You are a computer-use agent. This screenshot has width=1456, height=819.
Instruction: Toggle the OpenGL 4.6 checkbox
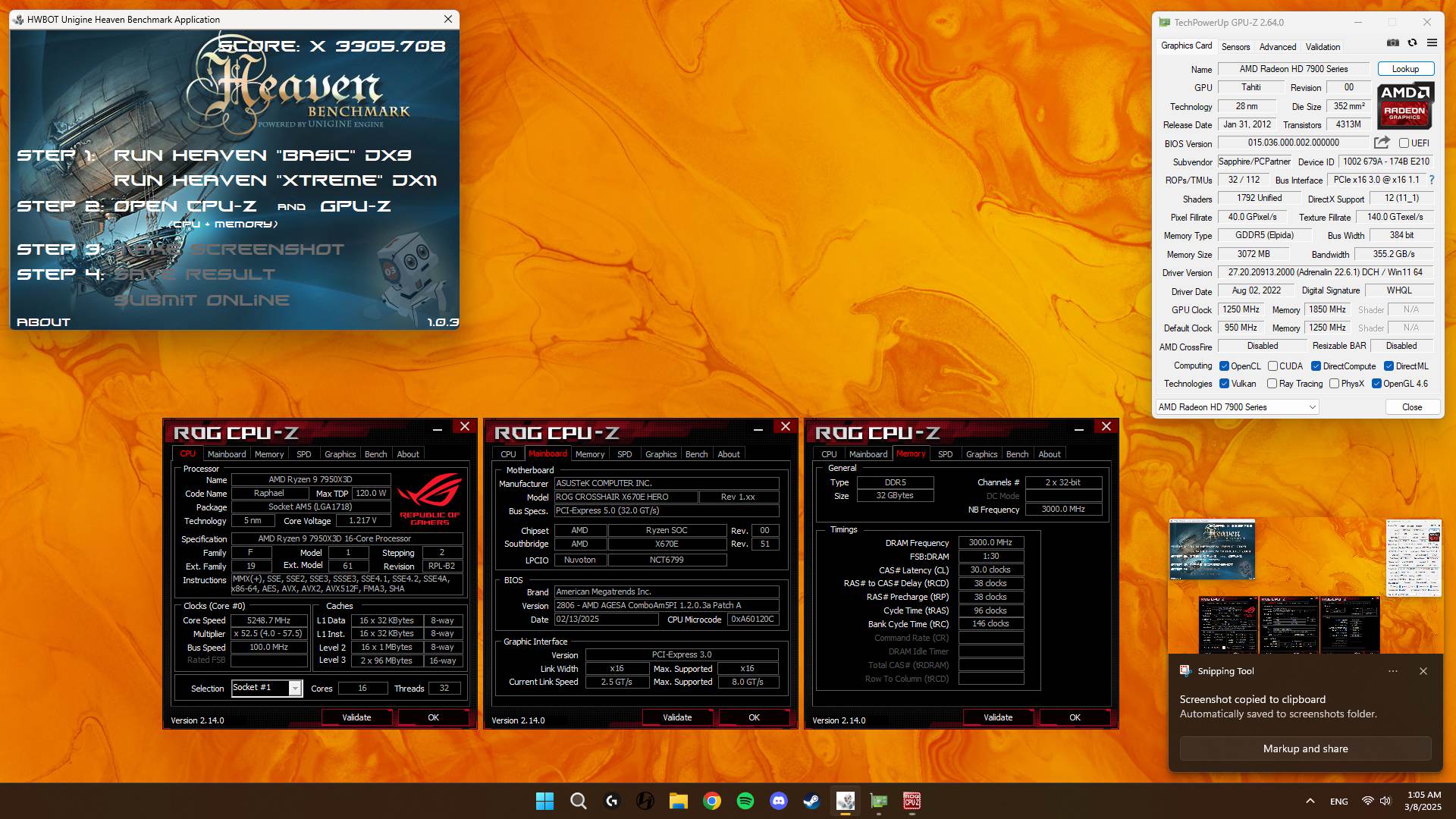coord(1376,384)
